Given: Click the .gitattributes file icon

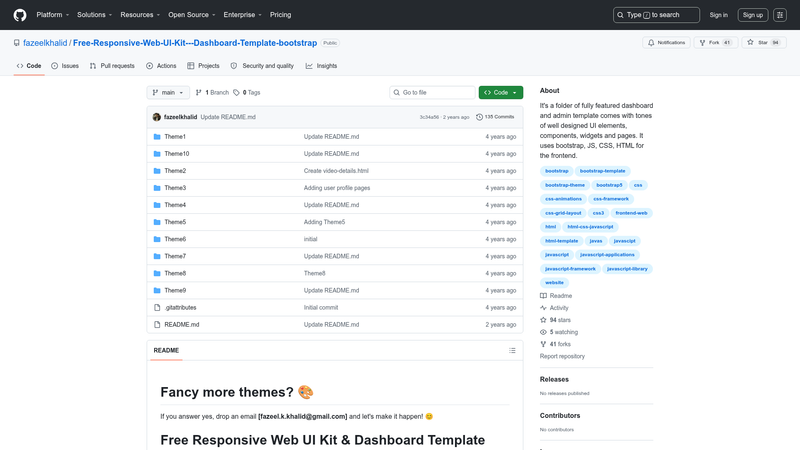Looking at the screenshot, I should click(157, 308).
